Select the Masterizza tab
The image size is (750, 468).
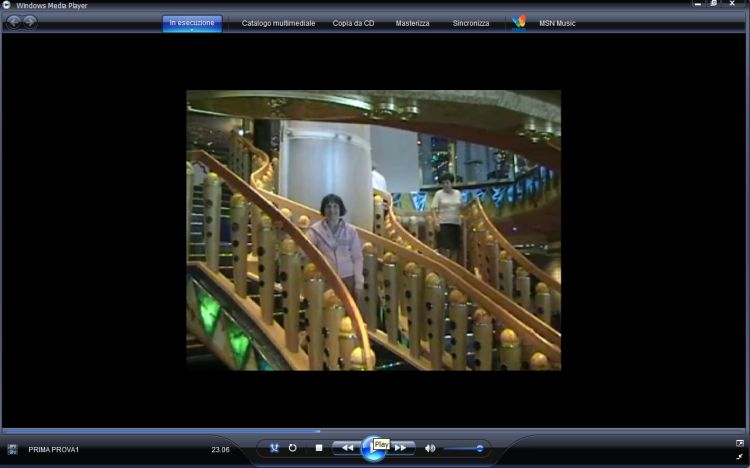412,23
